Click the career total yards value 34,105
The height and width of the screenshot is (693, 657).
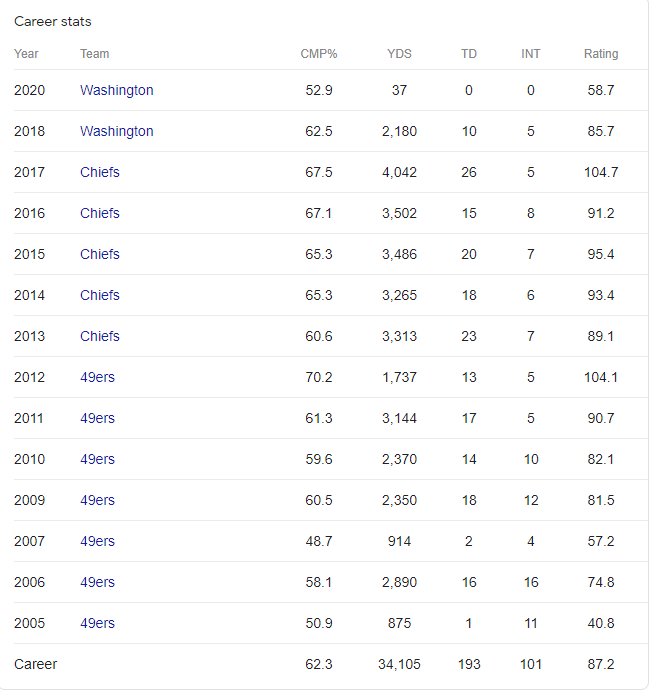(x=399, y=664)
